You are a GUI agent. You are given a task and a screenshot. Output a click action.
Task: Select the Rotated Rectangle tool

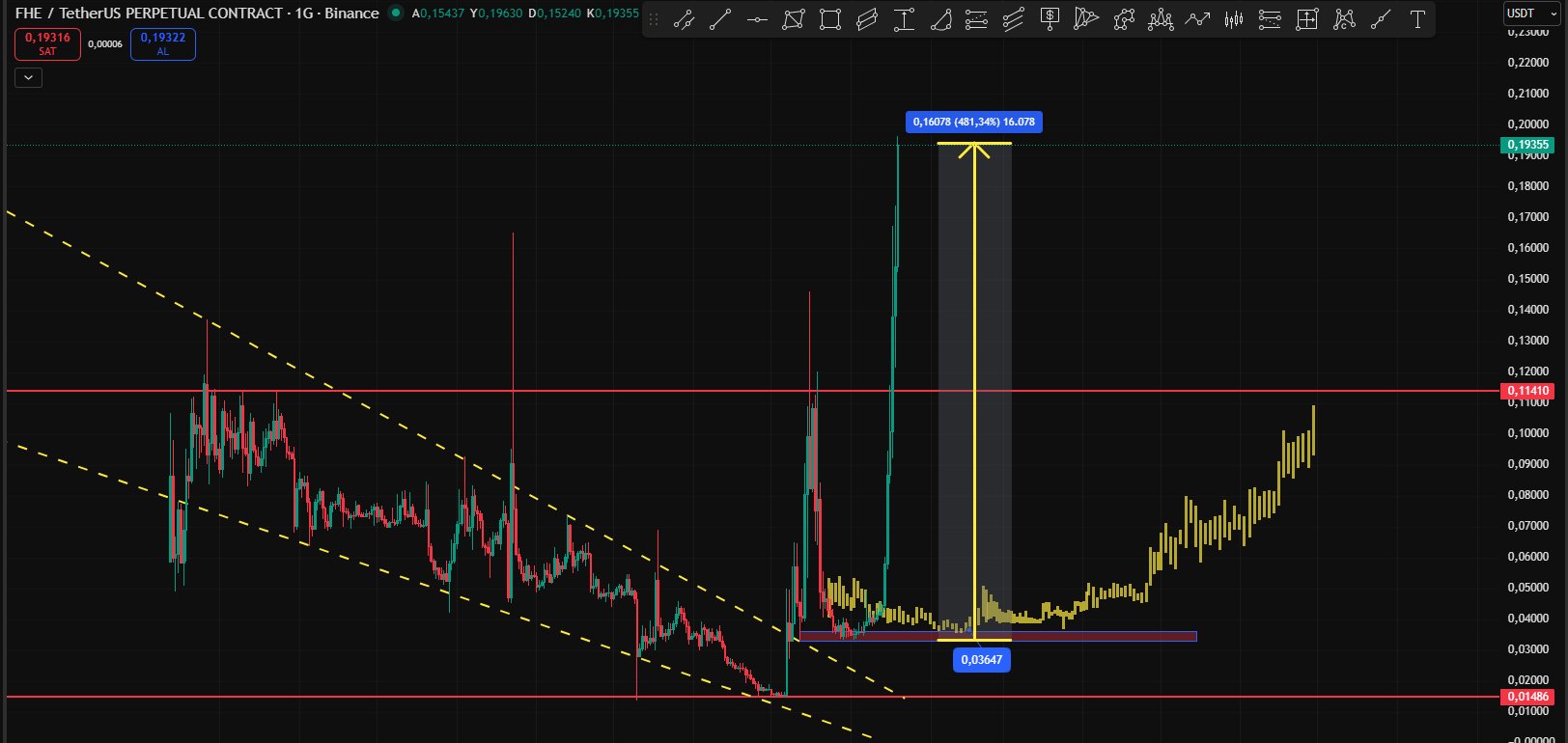click(x=794, y=19)
